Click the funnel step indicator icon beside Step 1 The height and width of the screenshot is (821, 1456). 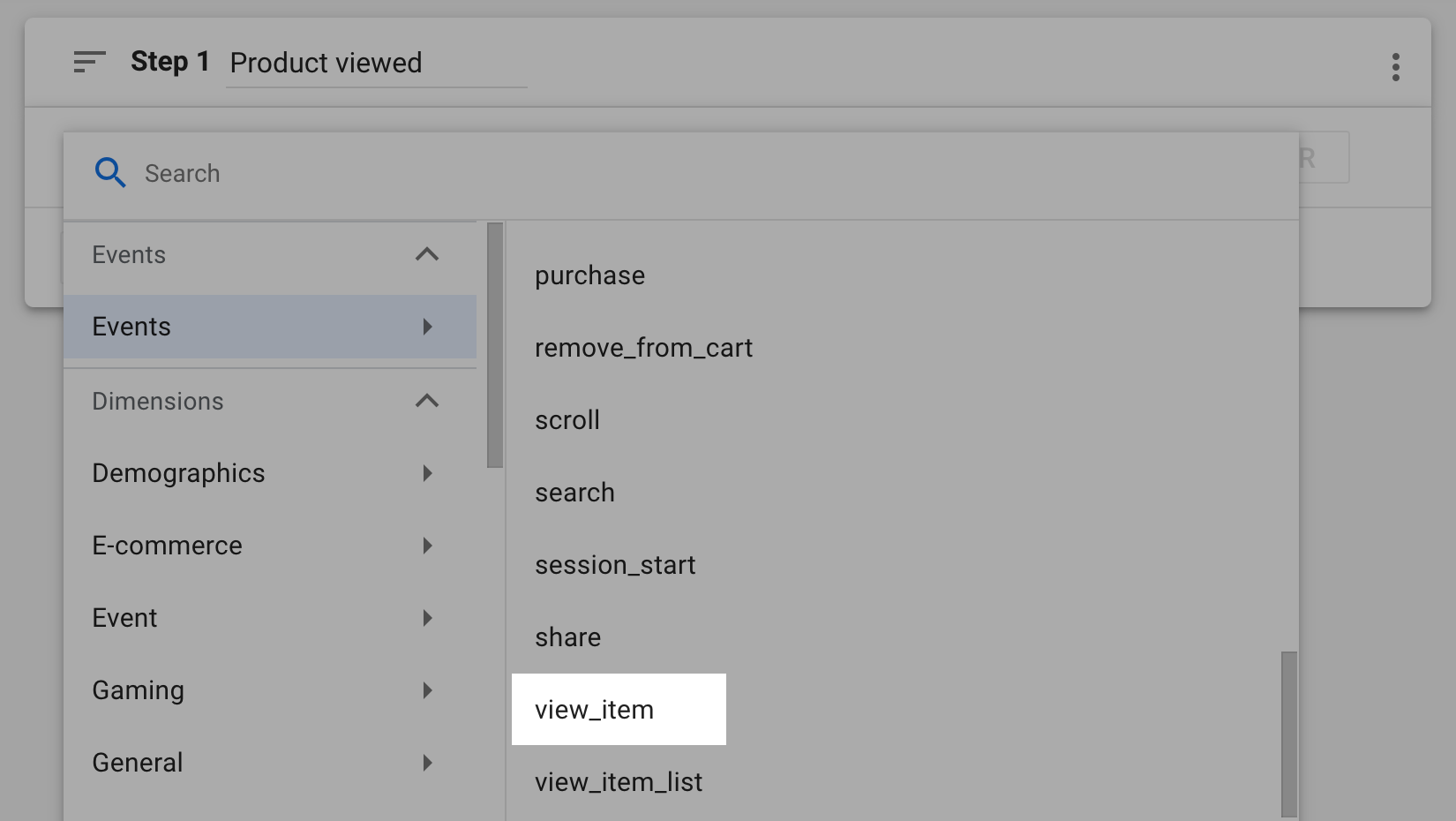click(88, 62)
